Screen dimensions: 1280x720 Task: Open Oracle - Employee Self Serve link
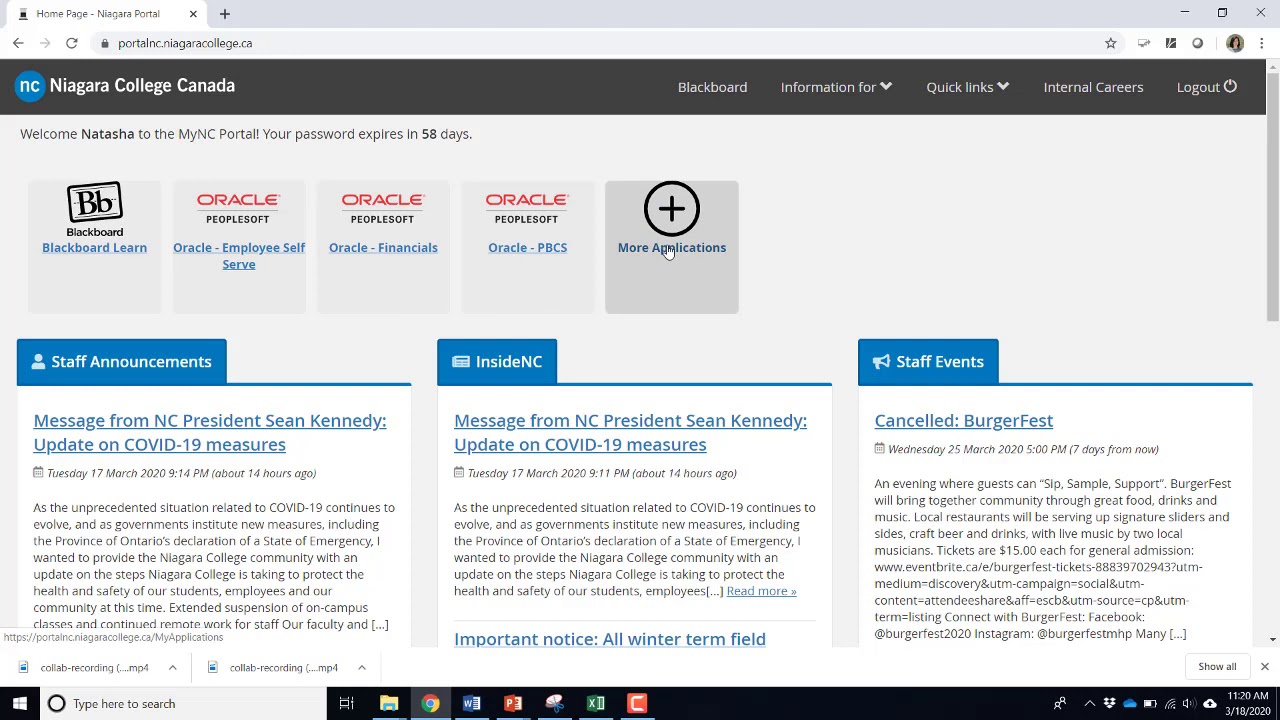239,256
